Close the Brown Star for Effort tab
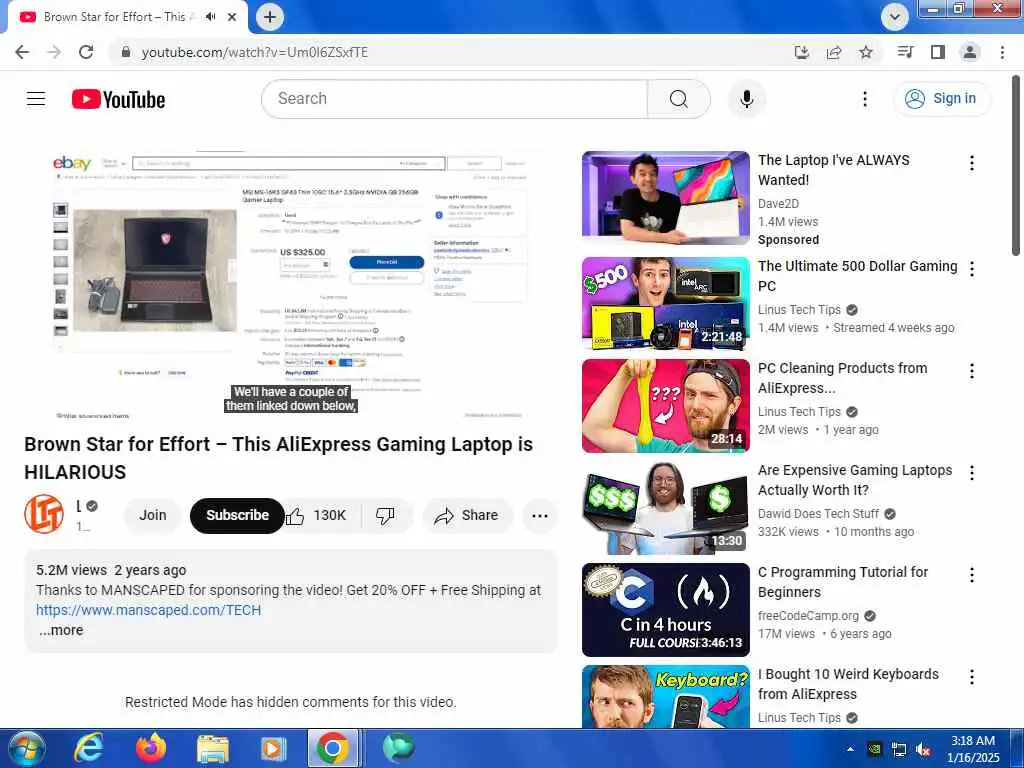Viewport: 1024px width, 768px height. (x=232, y=17)
